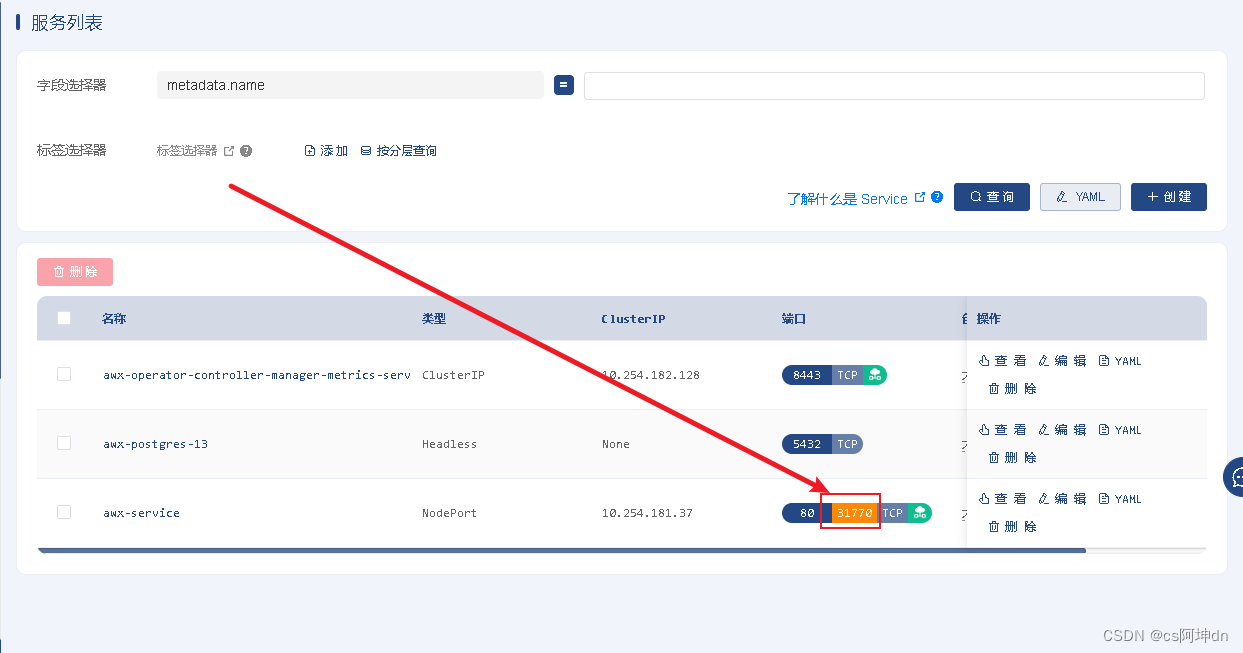The height and width of the screenshot is (653, 1243).
Task: Click the help question mark next to Service link
Action: click(935, 197)
